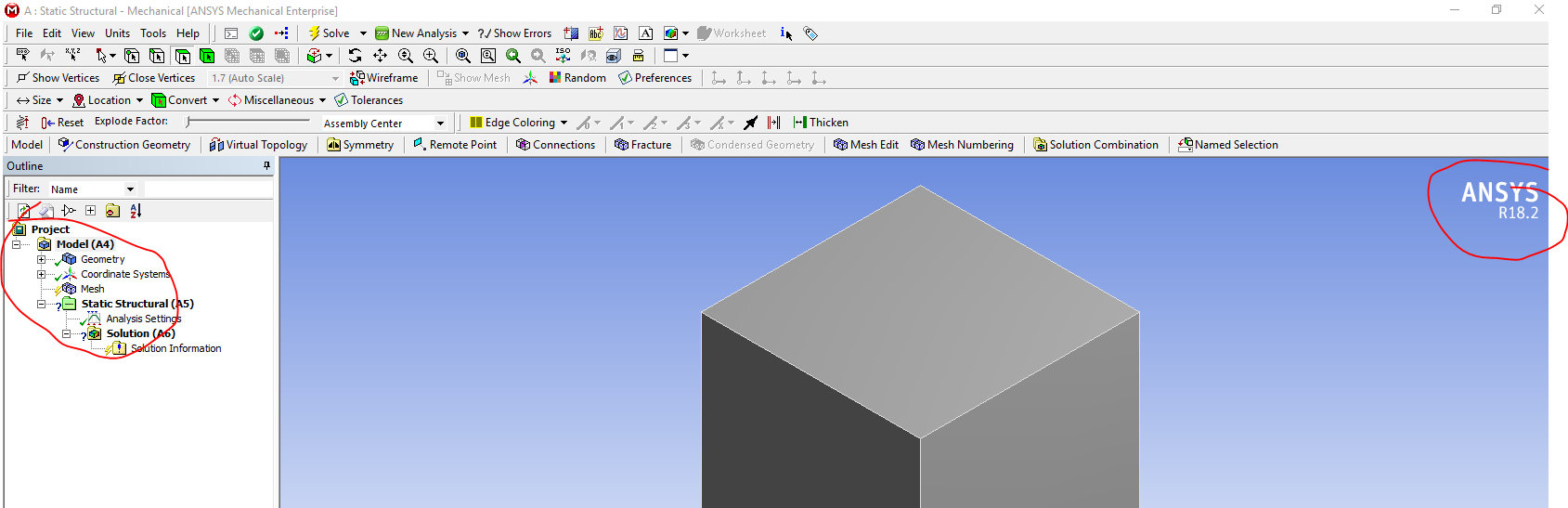Toggle Wireframe display mode

coord(383,78)
